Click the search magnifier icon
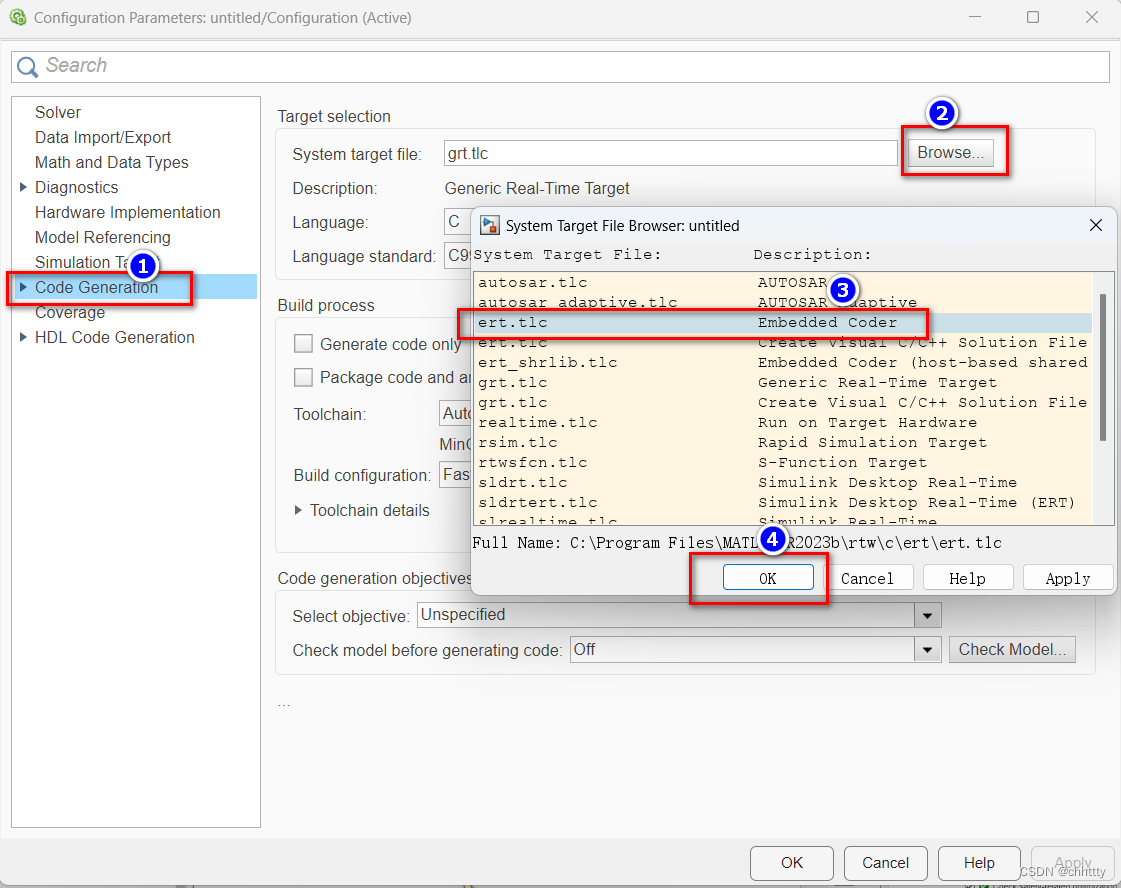The image size is (1121, 888). pos(27,66)
